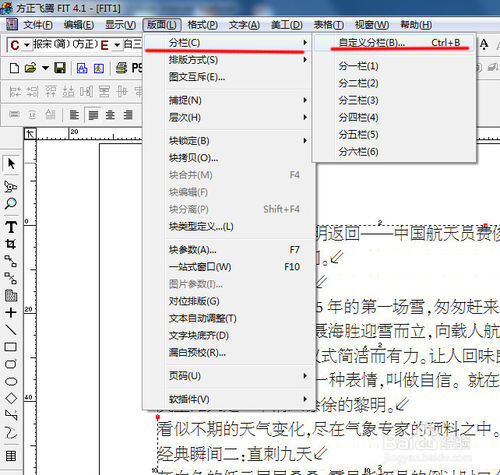The image size is (500, 475).
Task: Open the 格式(P) menu
Action: (202, 25)
